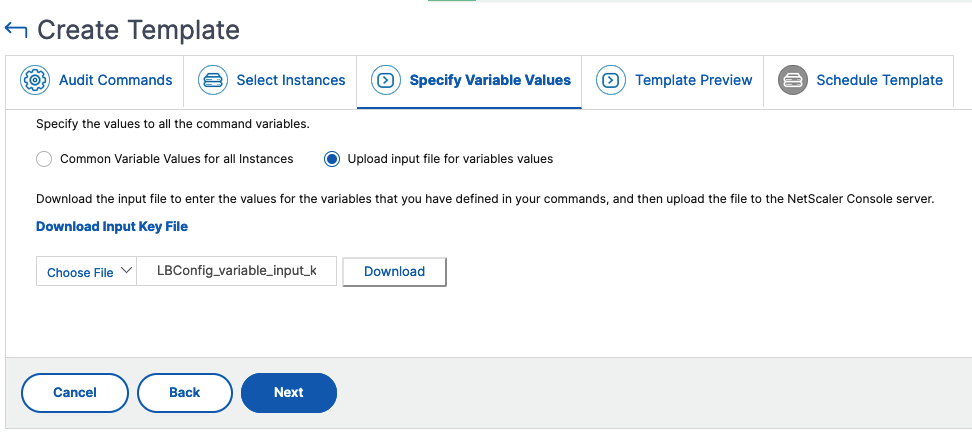This screenshot has height=439, width=972.
Task: Switch to the Select Instances tab
Action: pyautogui.click(x=270, y=81)
